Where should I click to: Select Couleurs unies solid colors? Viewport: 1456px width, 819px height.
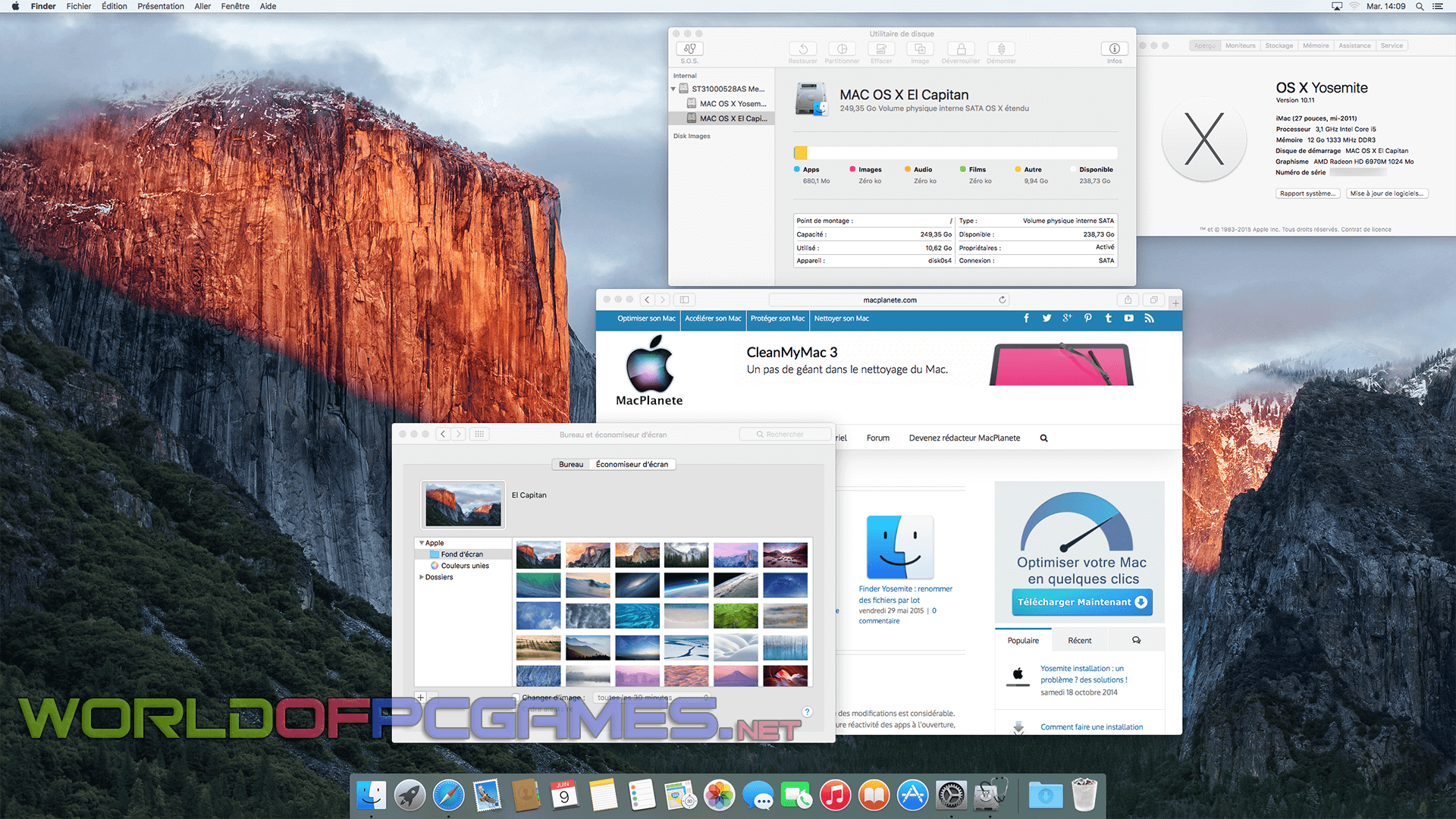click(x=464, y=566)
